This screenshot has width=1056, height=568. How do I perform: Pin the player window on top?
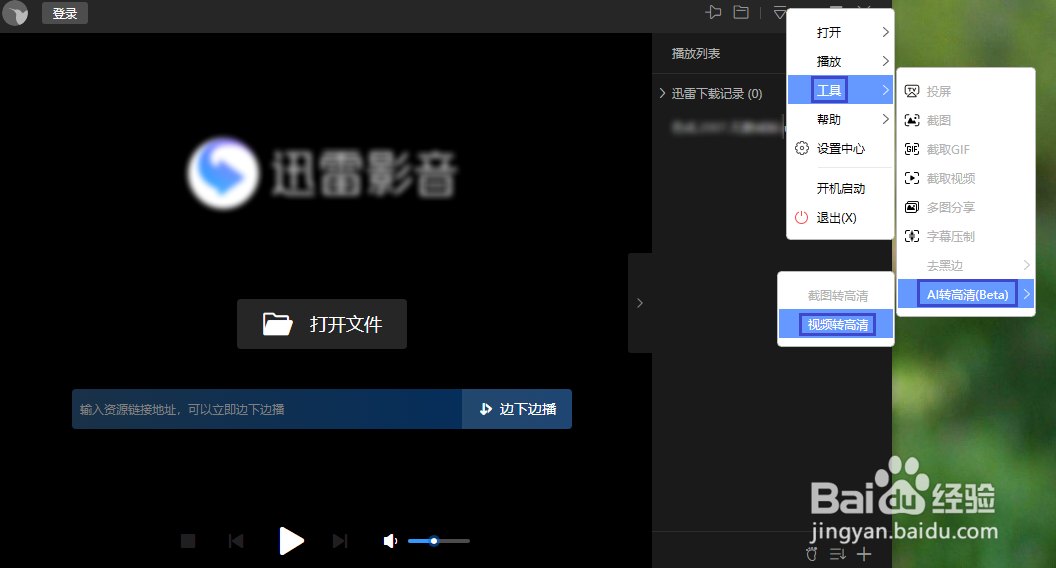tap(713, 12)
